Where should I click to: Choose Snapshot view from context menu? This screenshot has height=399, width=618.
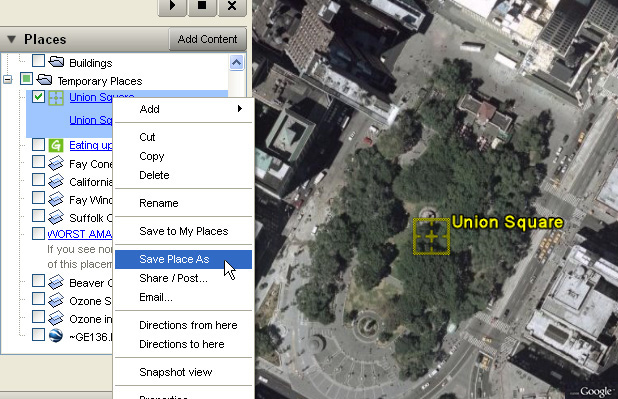coord(184,372)
